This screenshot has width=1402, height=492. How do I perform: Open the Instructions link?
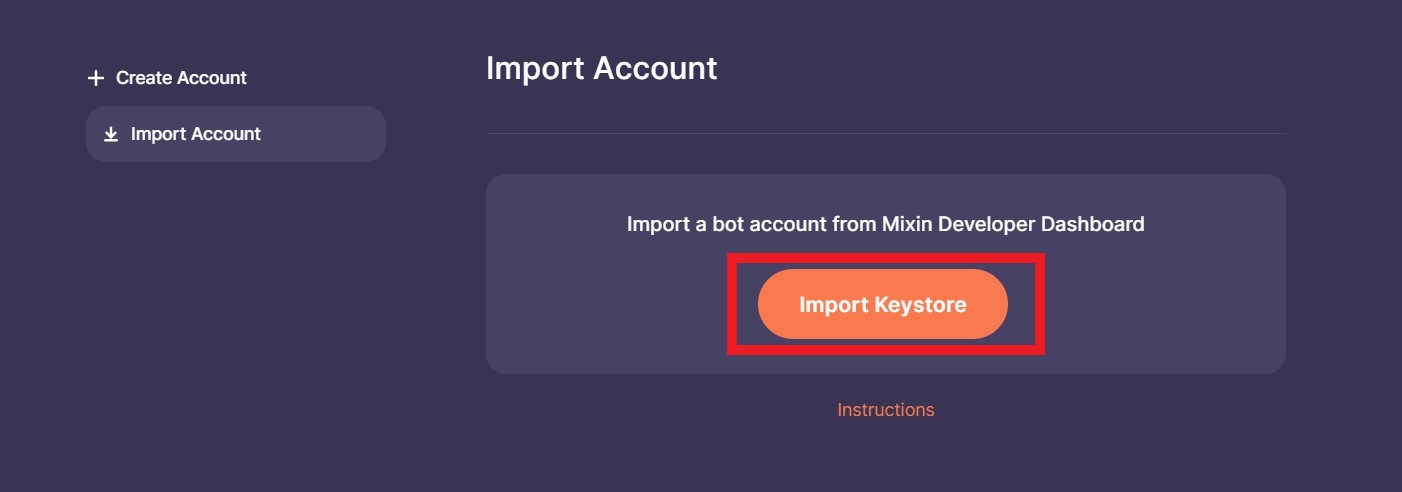(x=885, y=410)
